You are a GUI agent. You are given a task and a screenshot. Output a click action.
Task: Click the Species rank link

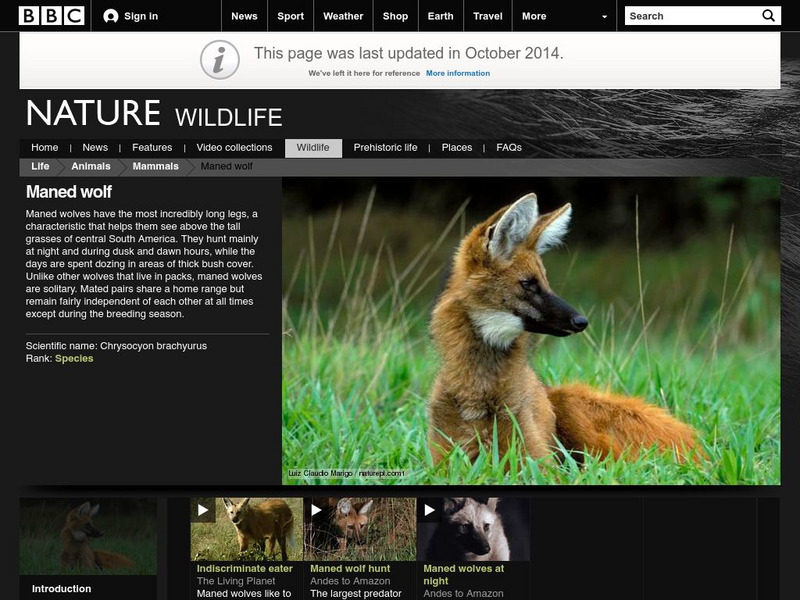(74, 358)
